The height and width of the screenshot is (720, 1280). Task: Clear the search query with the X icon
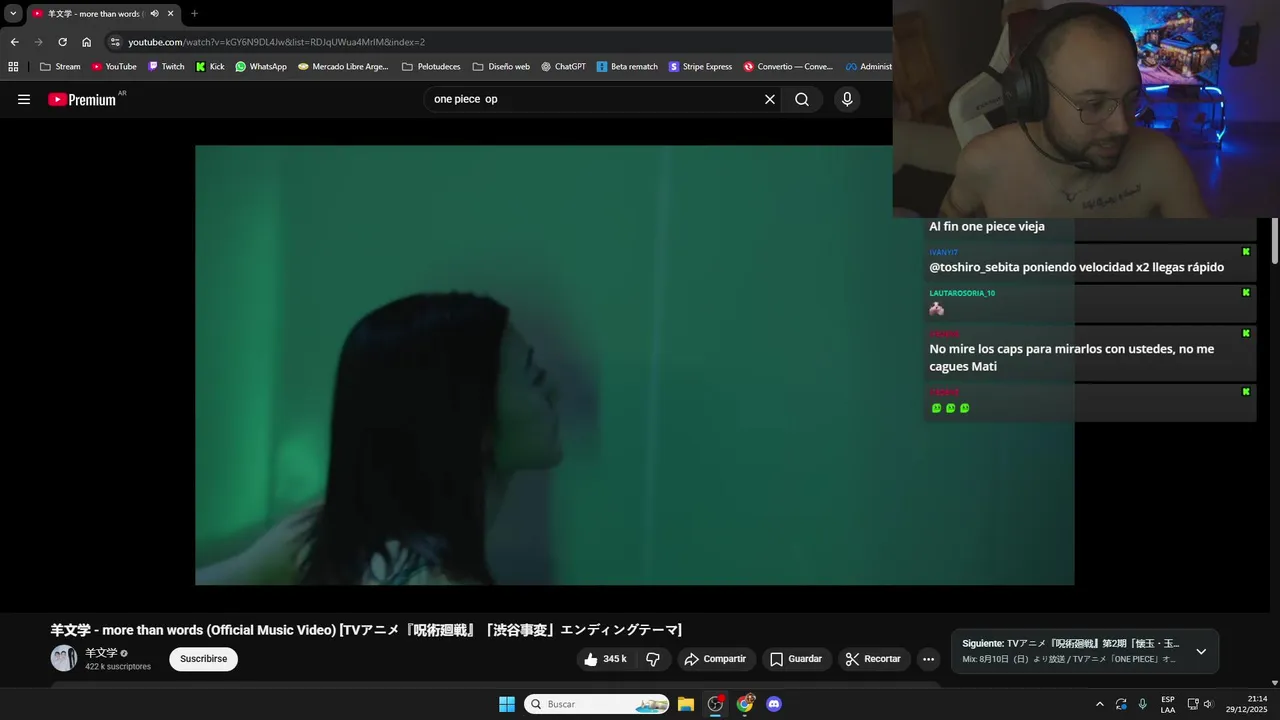[770, 99]
